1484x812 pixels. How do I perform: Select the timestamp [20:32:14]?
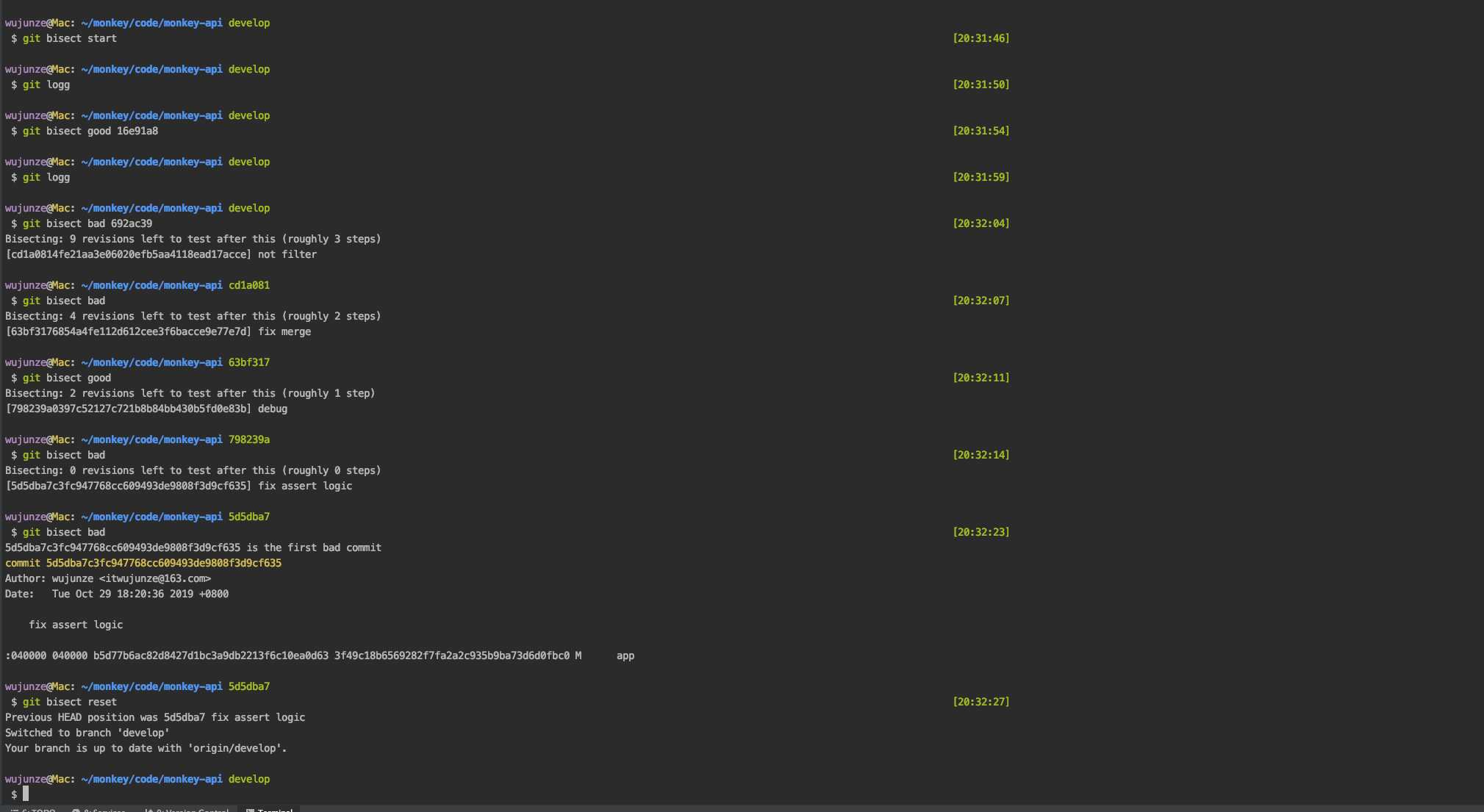(981, 455)
